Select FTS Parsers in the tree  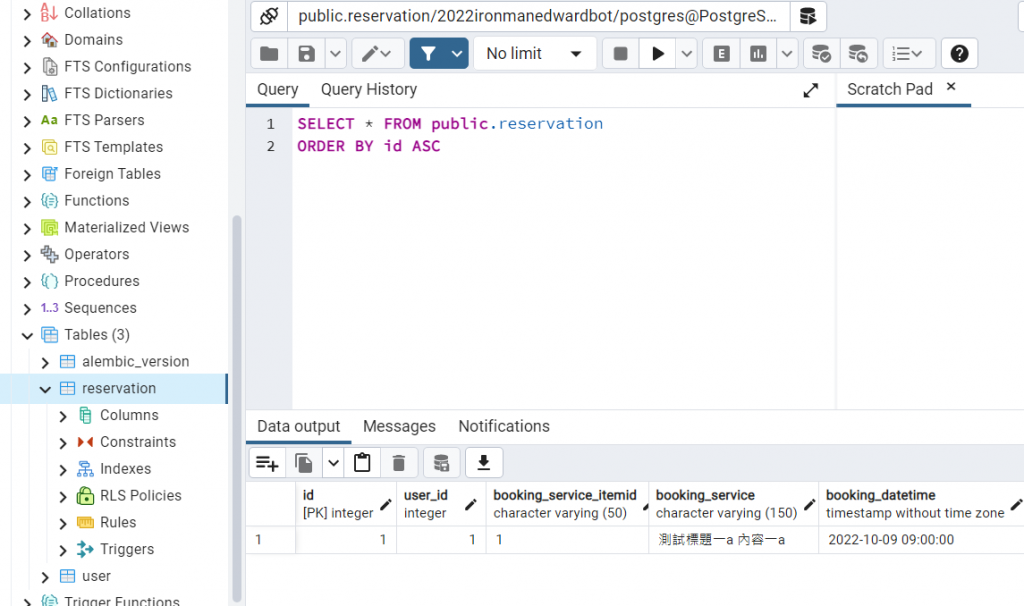pyautogui.click(x=104, y=120)
